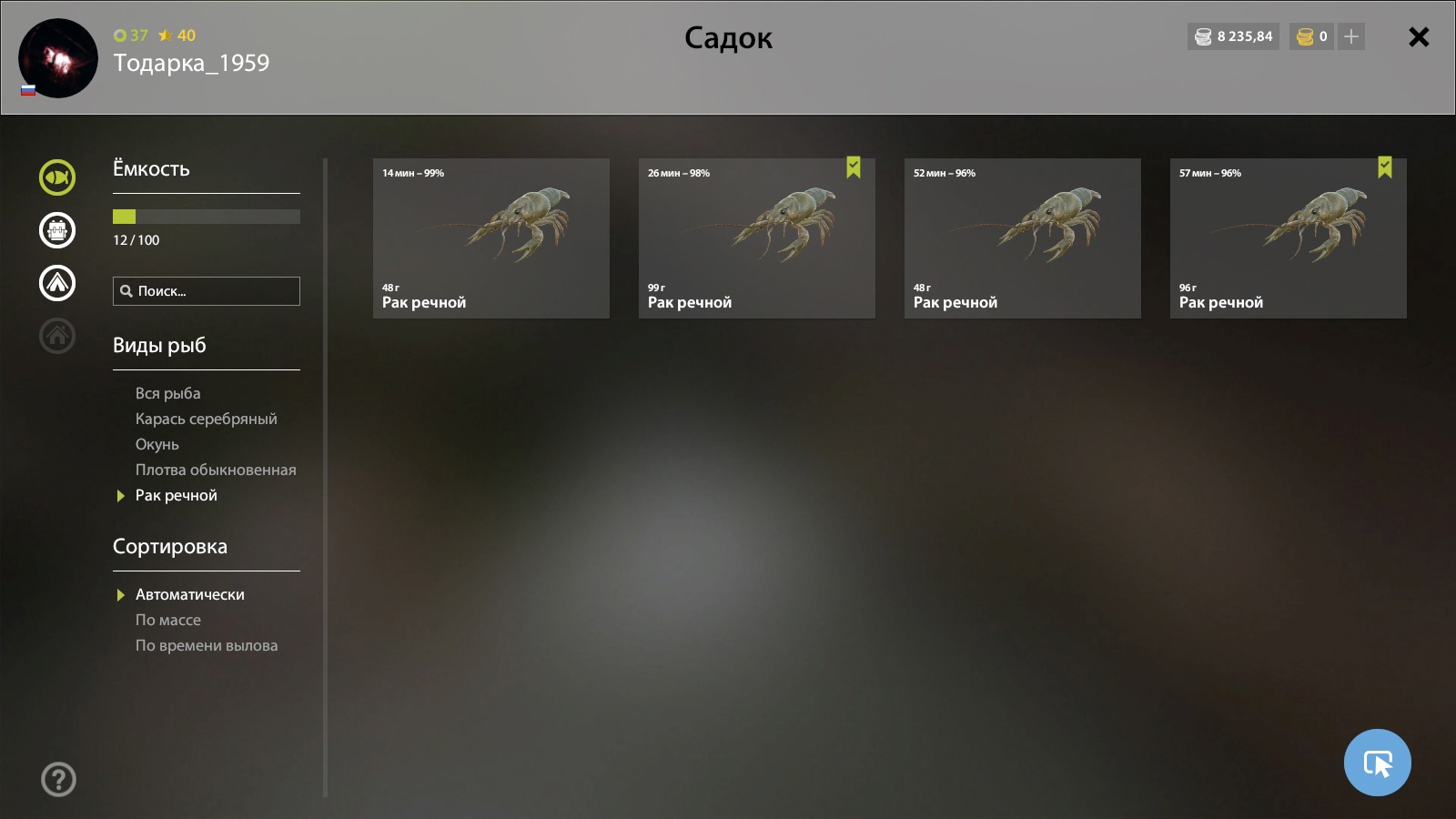Viewport: 1456px width, 819px height.
Task: Click the greyed home base icon
Action: pyautogui.click(x=57, y=336)
